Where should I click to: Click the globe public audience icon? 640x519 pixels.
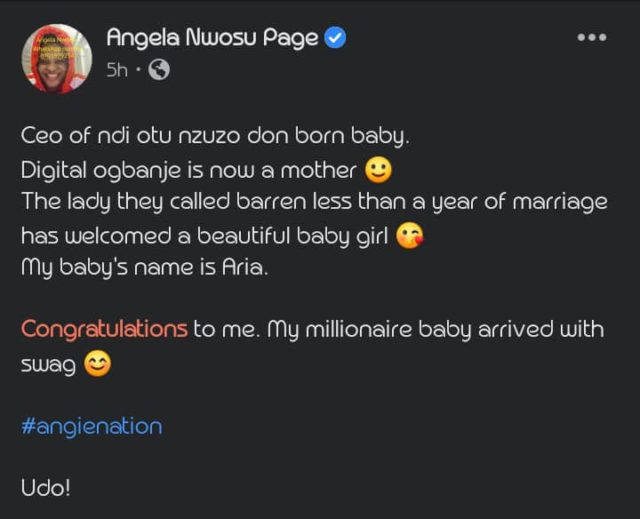159,70
